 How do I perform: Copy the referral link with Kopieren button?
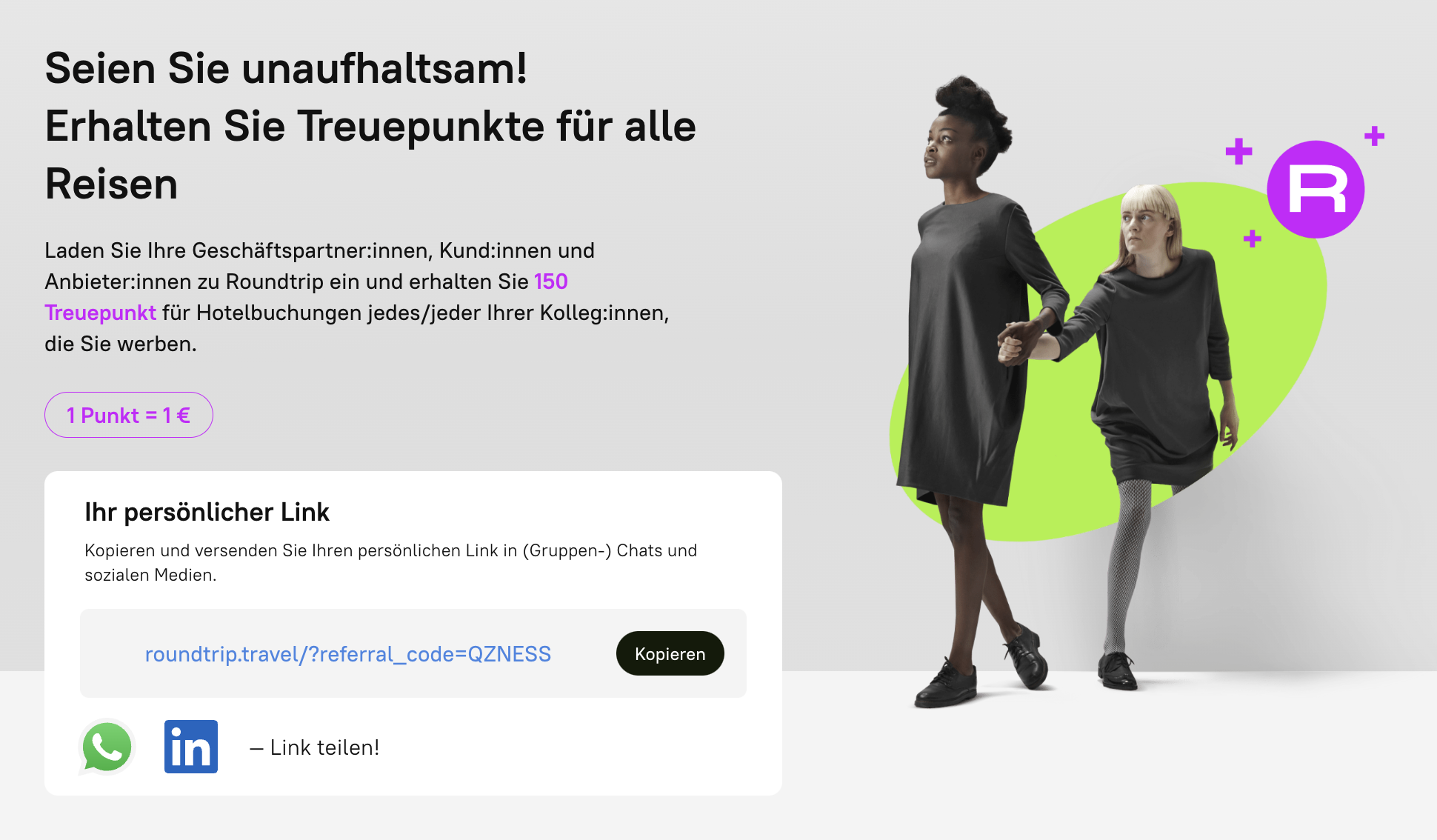click(670, 653)
